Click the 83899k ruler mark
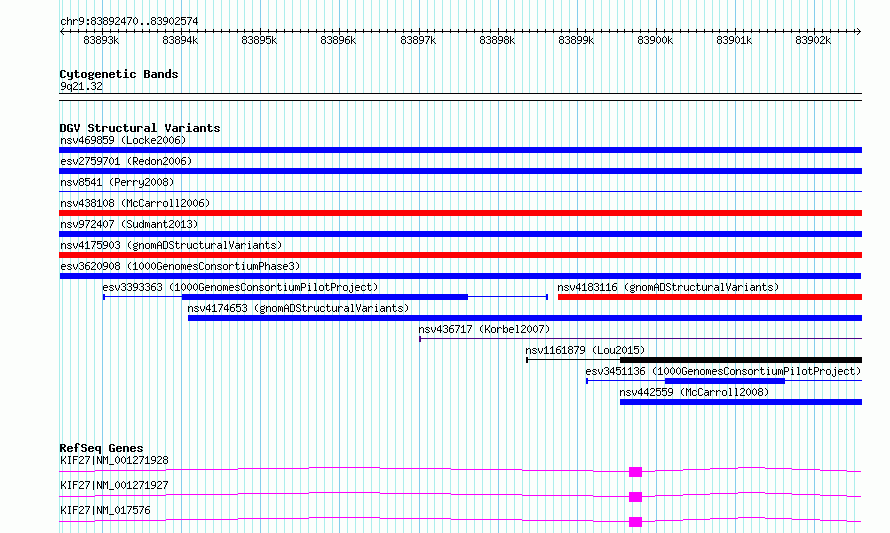The image size is (890, 533). pyautogui.click(x=576, y=40)
